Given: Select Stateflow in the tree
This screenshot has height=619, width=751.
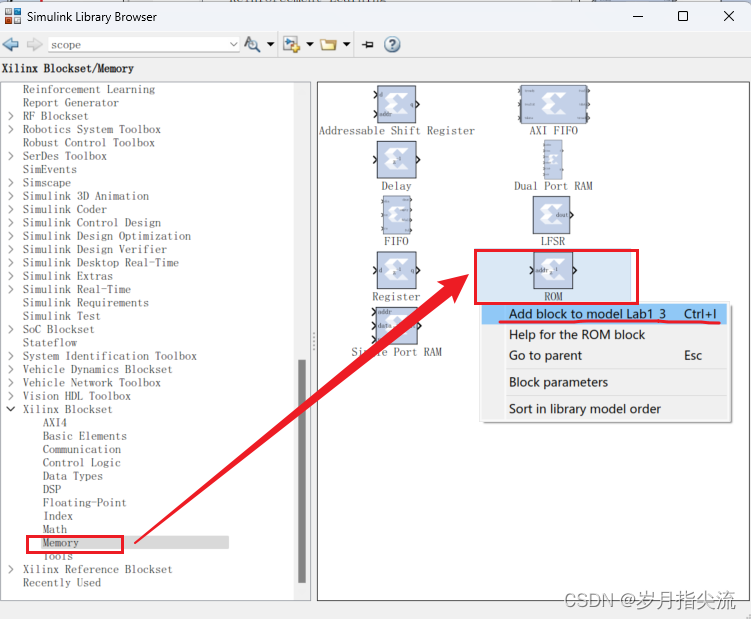Looking at the screenshot, I should pos(50,343).
